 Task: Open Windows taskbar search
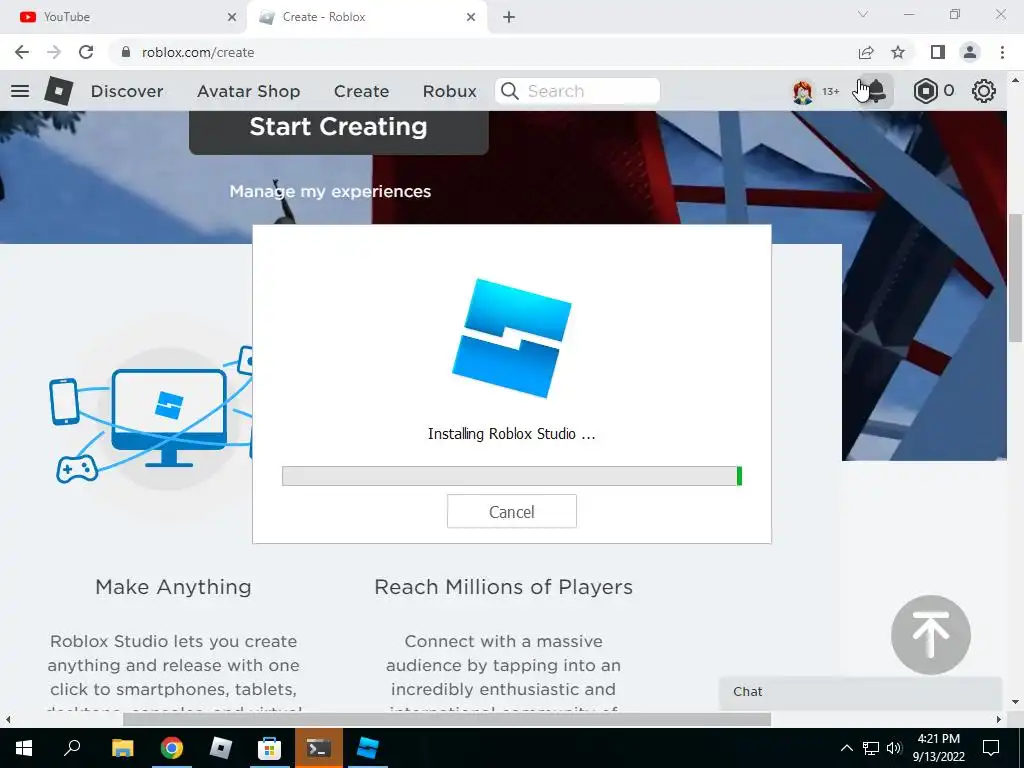pyautogui.click(x=72, y=748)
